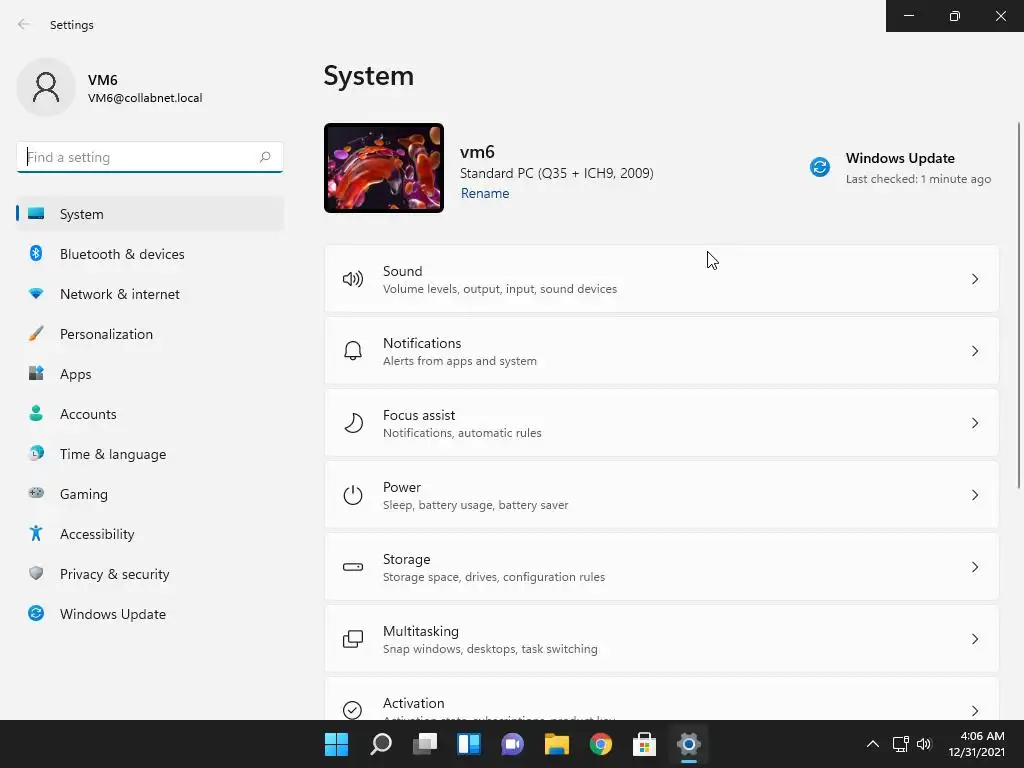The image size is (1024, 768).
Task: Click the vertical scrollbar in System pane
Action: (x=1019, y=305)
